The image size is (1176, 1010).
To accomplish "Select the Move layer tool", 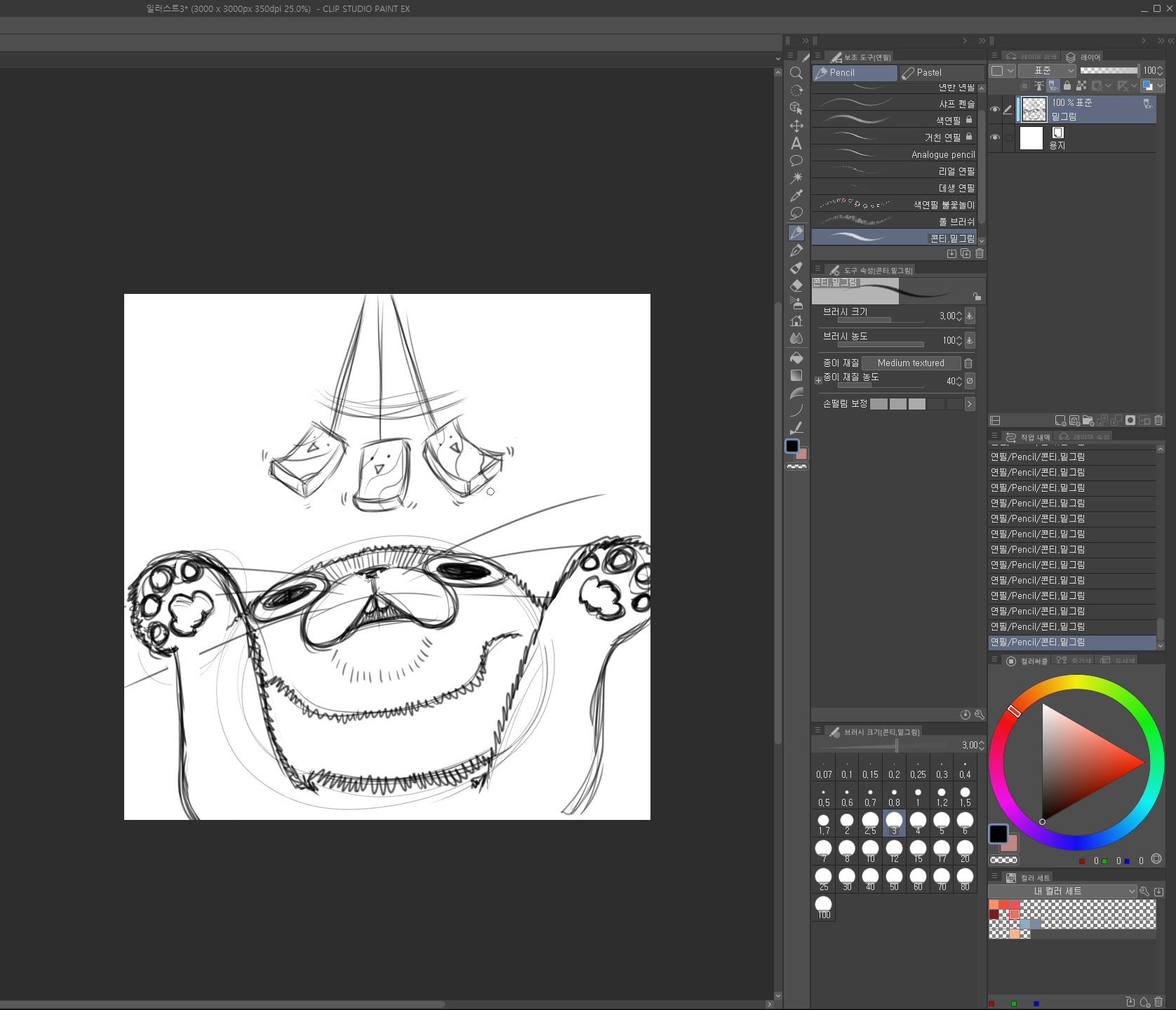I will click(x=796, y=126).
